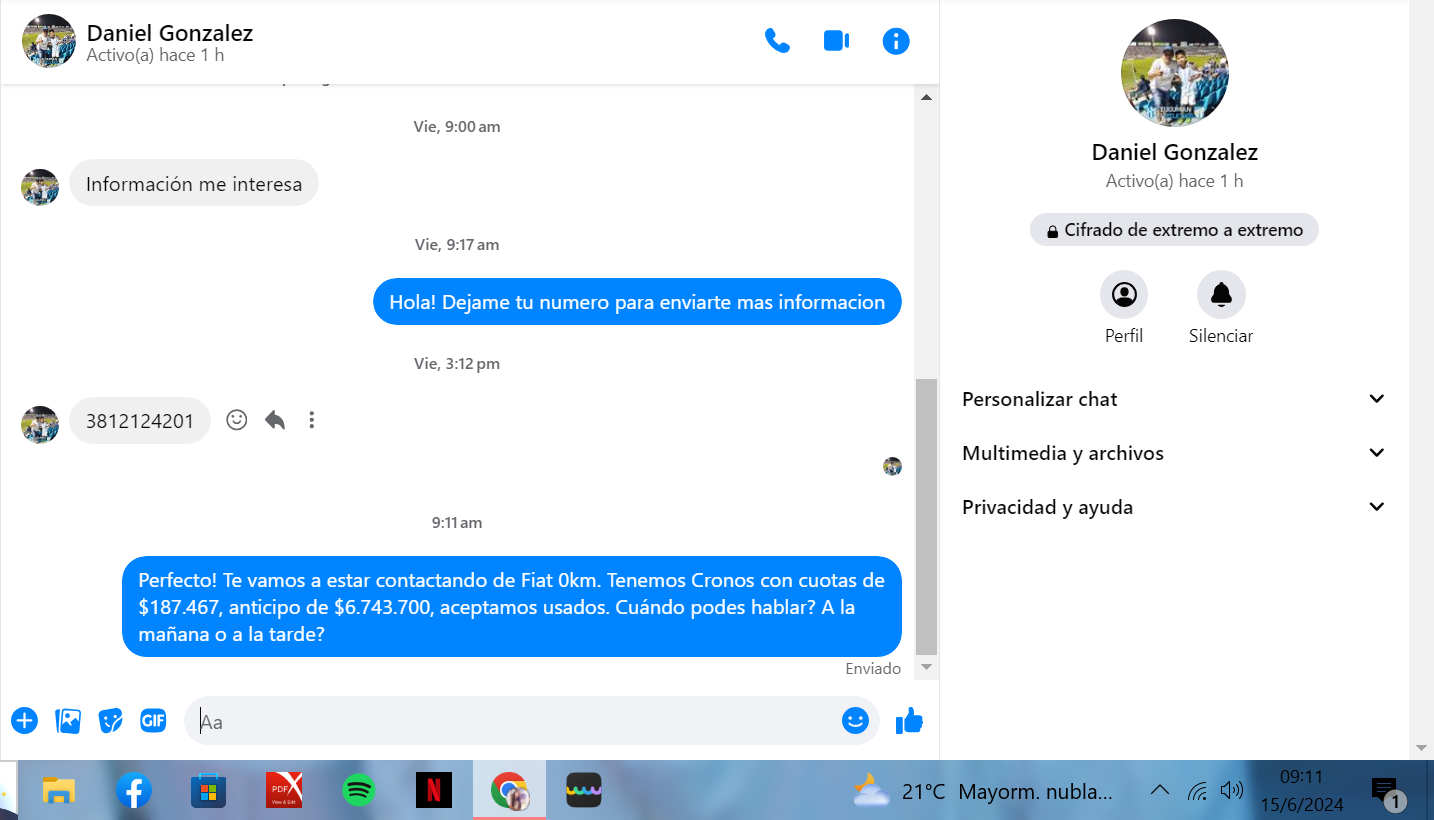Expand the Privacidad y ayuda section

coord(1174,507)
